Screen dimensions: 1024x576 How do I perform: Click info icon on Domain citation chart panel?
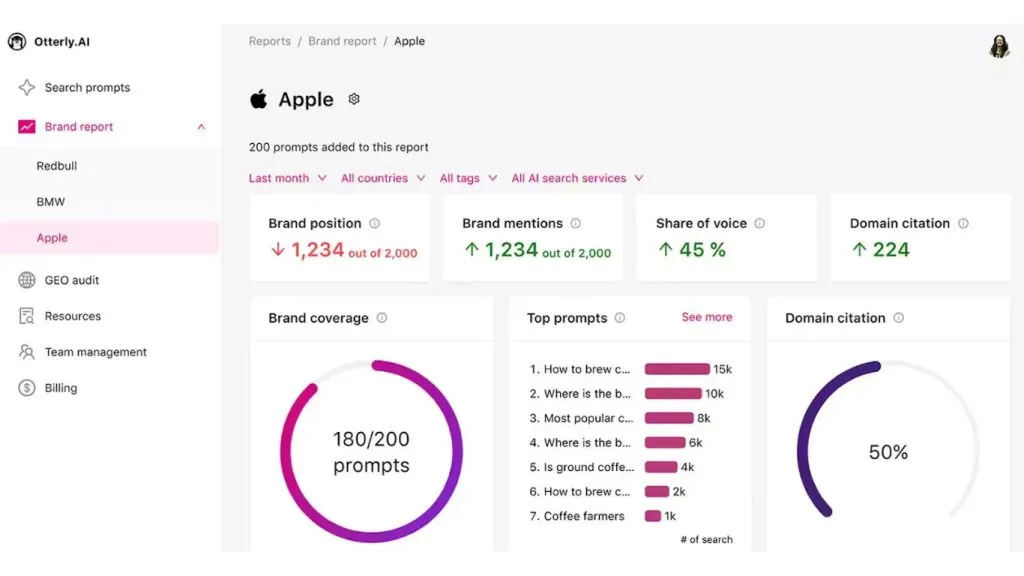[899, 318]
